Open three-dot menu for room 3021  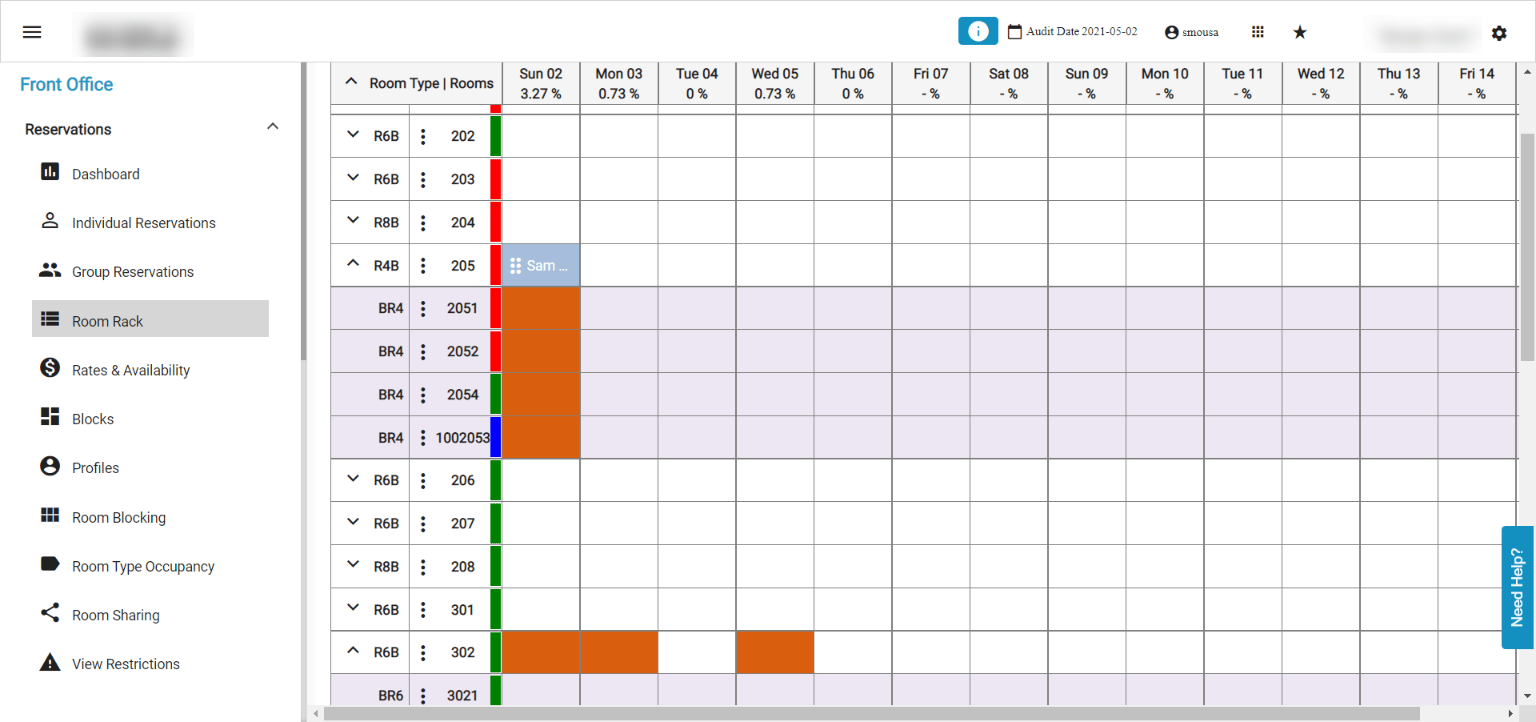click(423, 695)
